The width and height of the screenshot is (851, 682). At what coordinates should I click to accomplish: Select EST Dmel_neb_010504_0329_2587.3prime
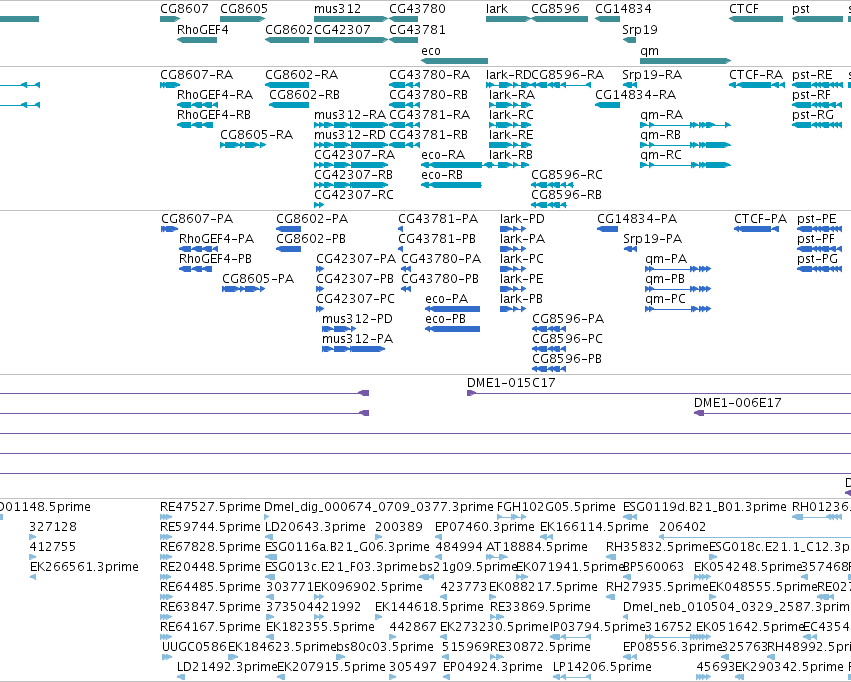[737, 607]
